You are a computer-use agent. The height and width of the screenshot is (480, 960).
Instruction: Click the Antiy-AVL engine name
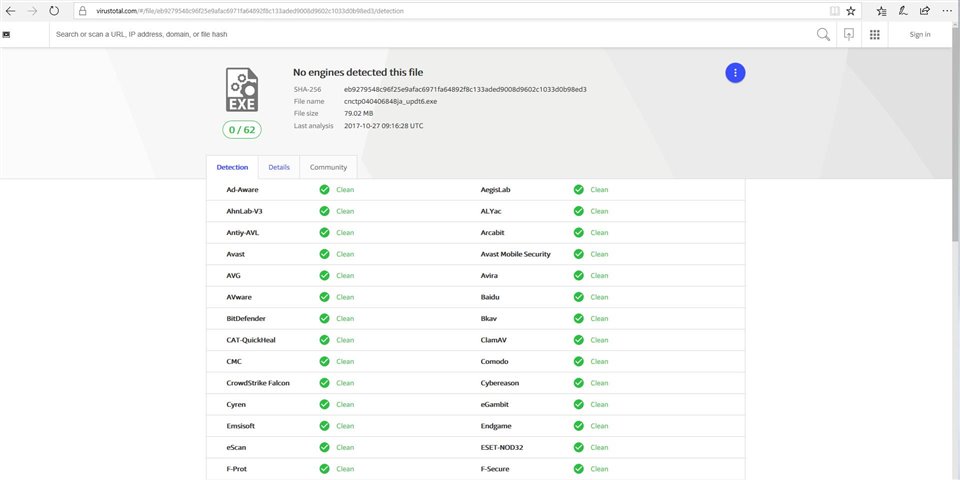pos(242,233)
